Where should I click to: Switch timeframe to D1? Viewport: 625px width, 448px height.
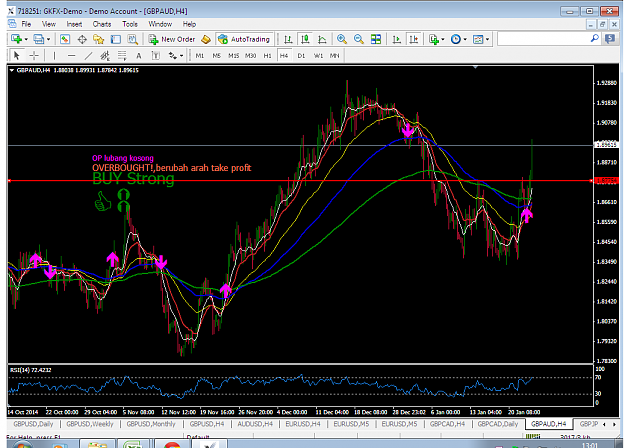click(301, 55)
